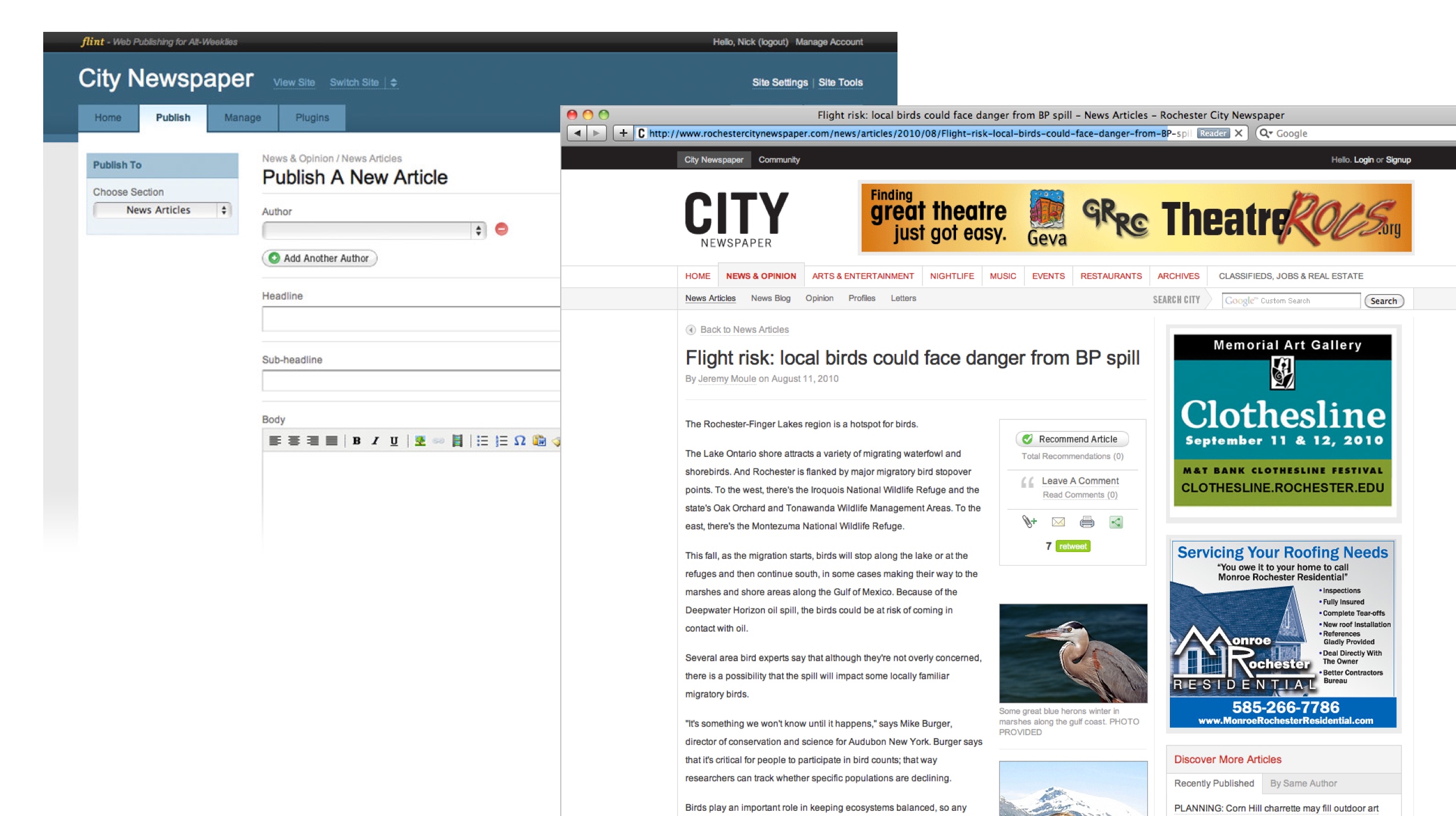Open the Jeremy Moule author link
Image resolution: width=1456 pixels, height=816 pixels.
[x=727, y=379]
